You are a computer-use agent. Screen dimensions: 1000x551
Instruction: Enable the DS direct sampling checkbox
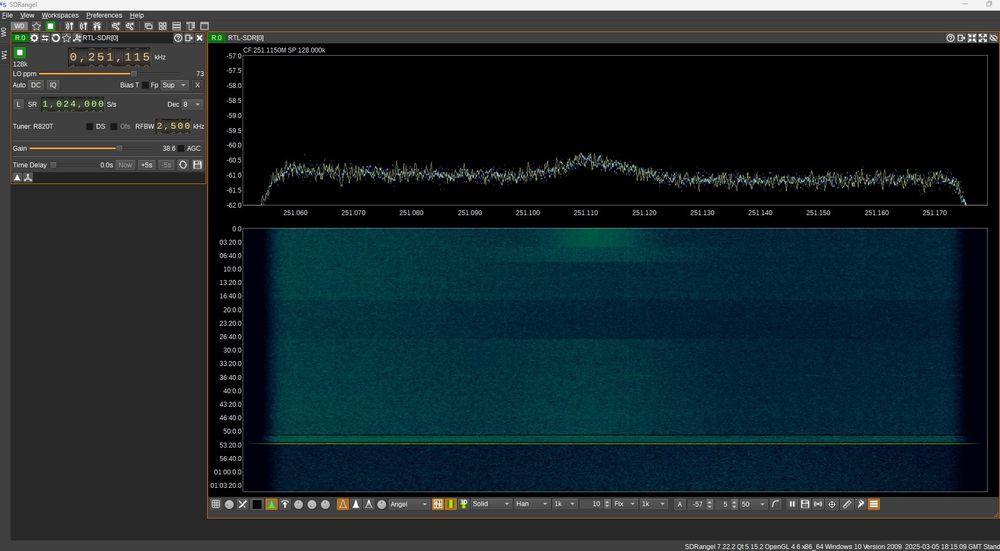(x=89, y=126)
